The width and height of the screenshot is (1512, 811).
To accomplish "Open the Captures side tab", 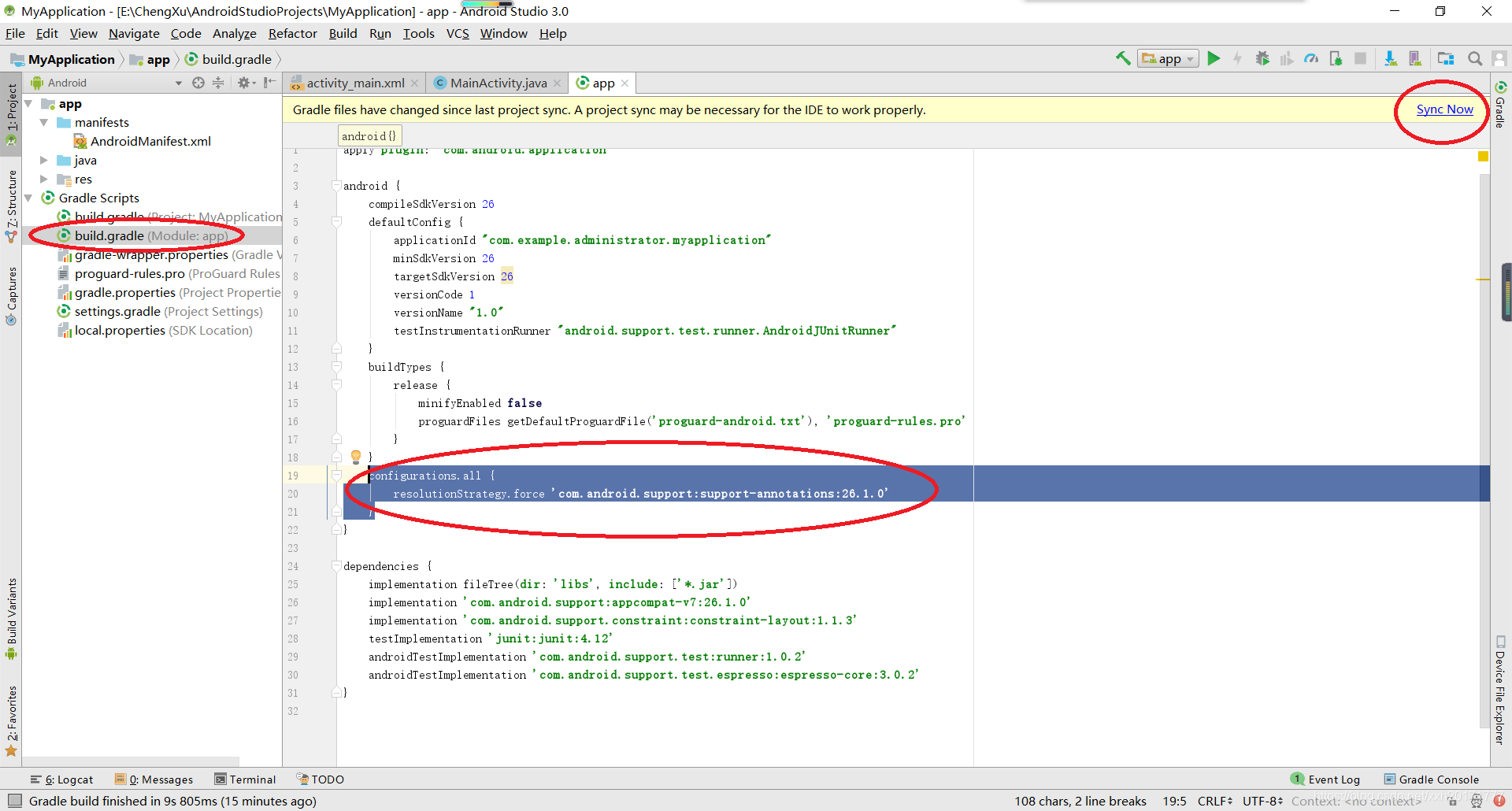I will 11,296.
